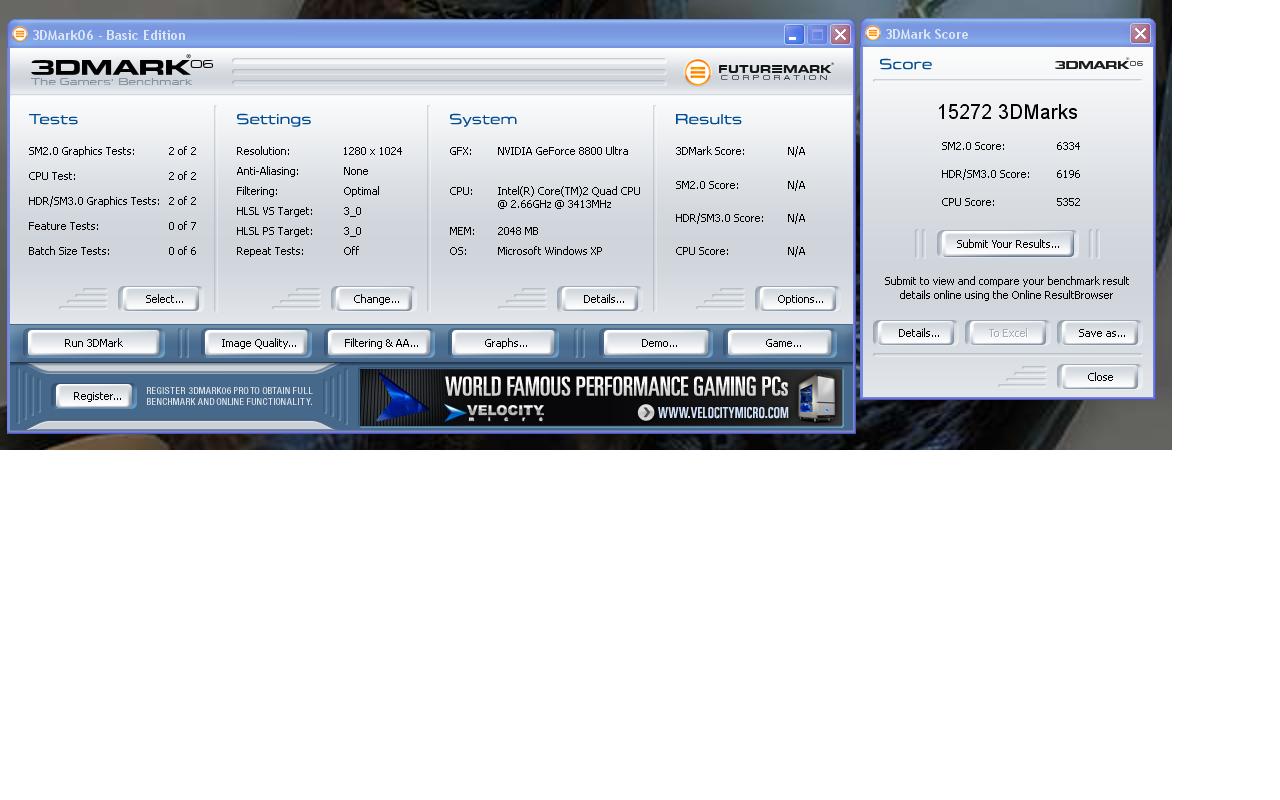Viewport: 1280px width, 800px height.
Task: Click the CPU Score value 5352
Action: (1068, 202)
